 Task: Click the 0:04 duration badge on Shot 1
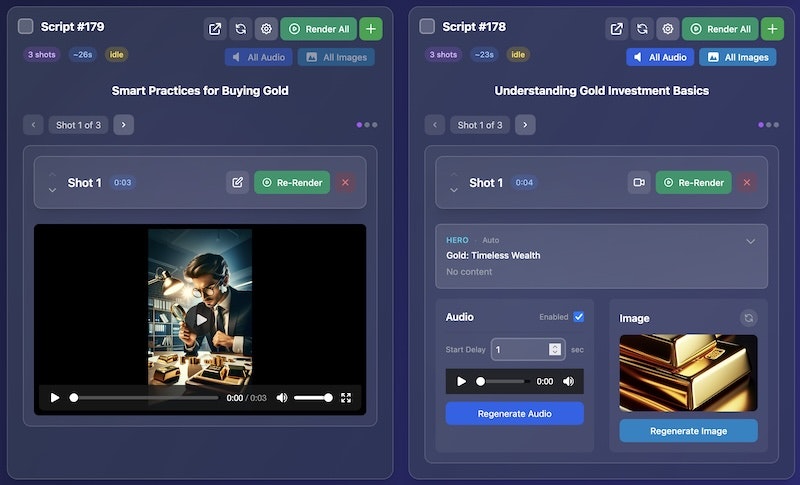click(524, 183)
